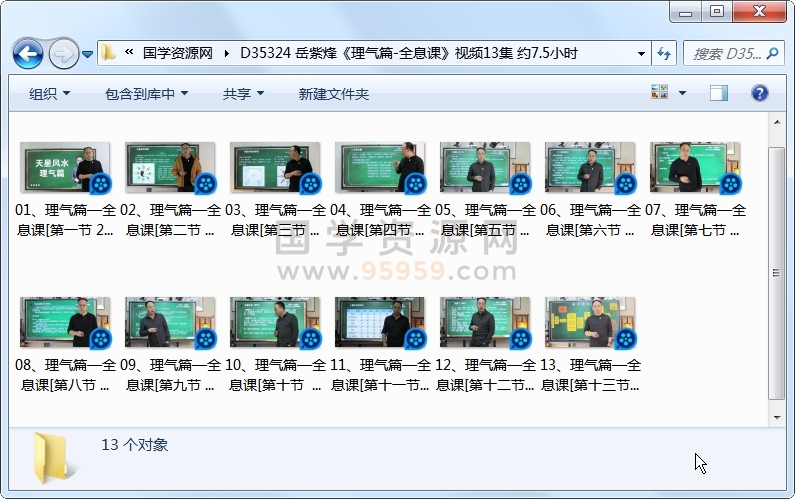Image resolution: width=795 pixels, height=499 pixels.
Task: Click file name 11、理气篇—全息课[第十一节
Action: (x=380, y=375)
